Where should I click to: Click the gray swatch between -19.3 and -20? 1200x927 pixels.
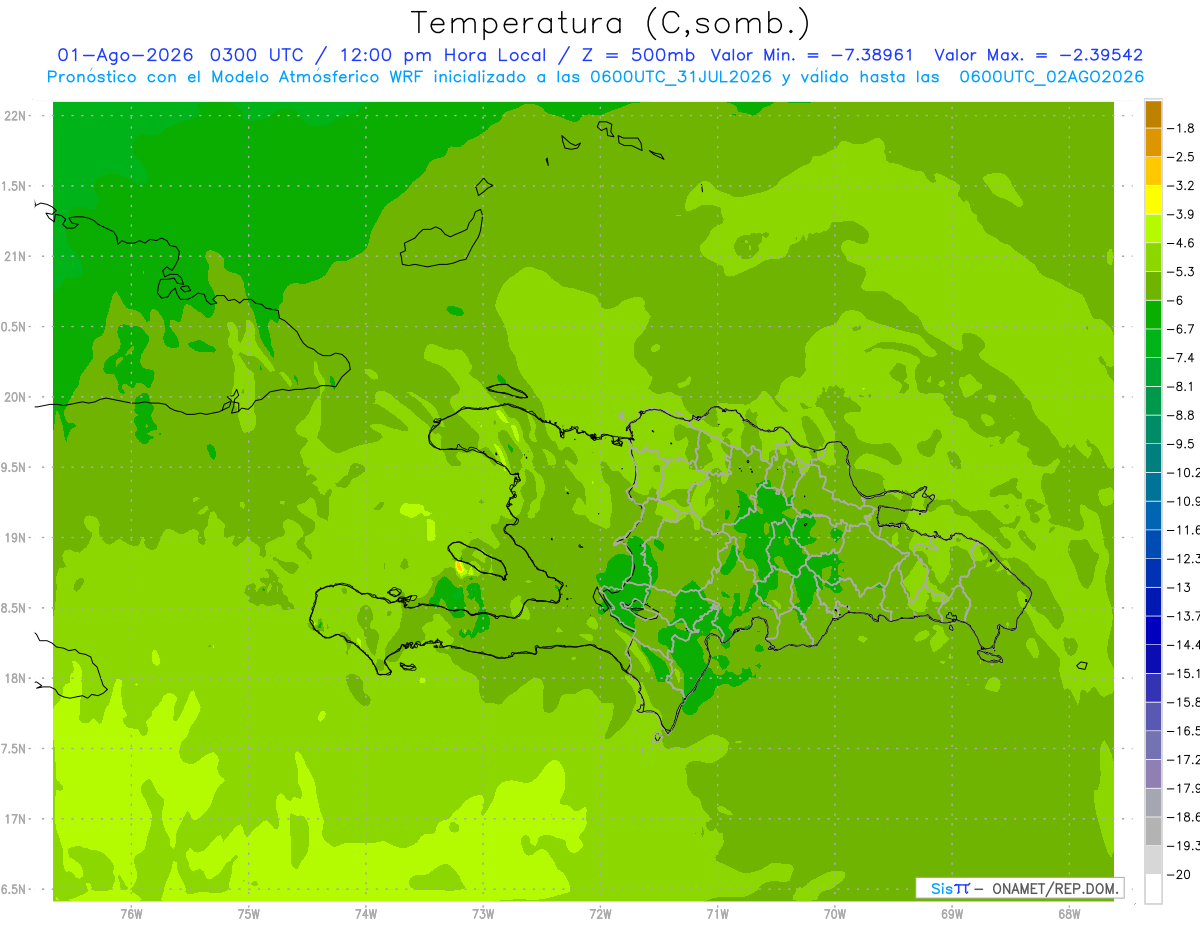coord(1153,859)
